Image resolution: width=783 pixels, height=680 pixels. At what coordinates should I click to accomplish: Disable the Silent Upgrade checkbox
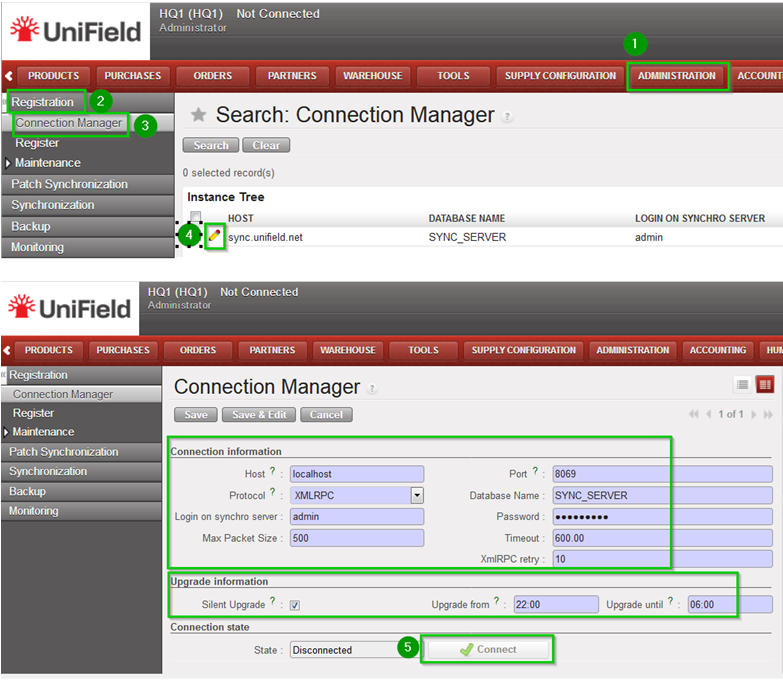[x=295, y=605]
